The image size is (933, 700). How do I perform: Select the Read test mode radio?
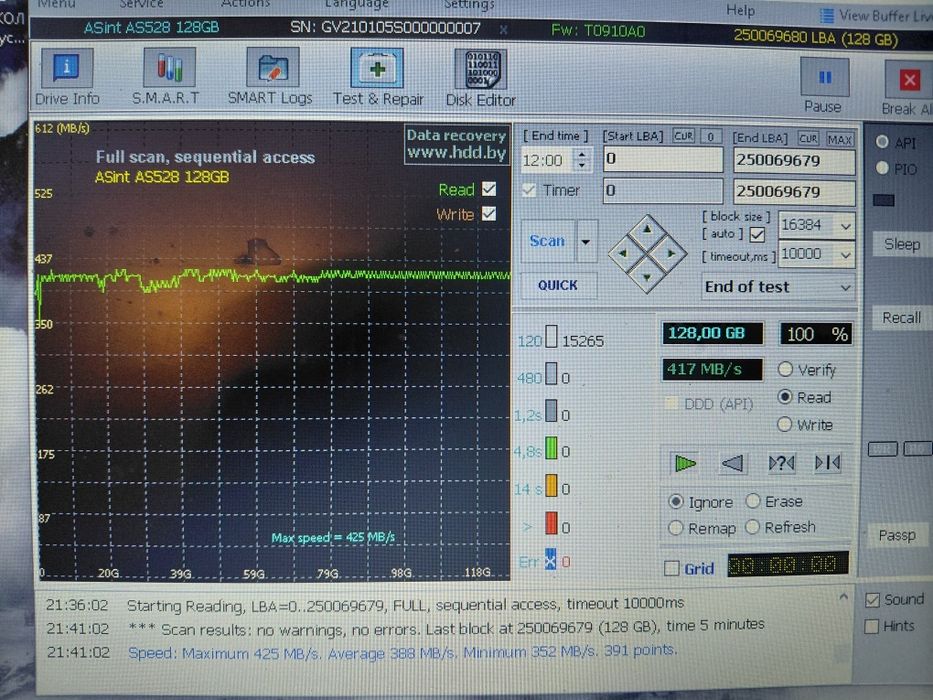[x=785, y=397]
